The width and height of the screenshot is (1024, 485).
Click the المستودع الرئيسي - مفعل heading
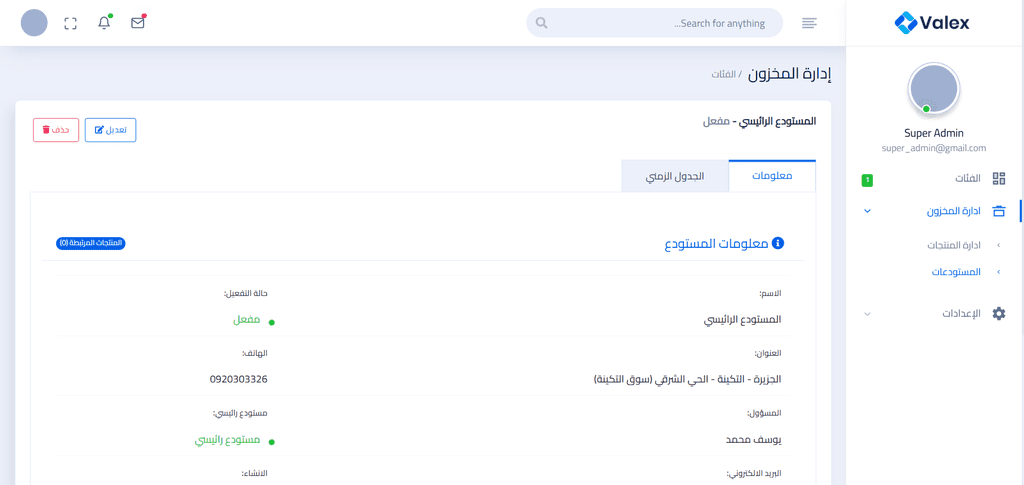pyautogui.click(x=760, y=121)
